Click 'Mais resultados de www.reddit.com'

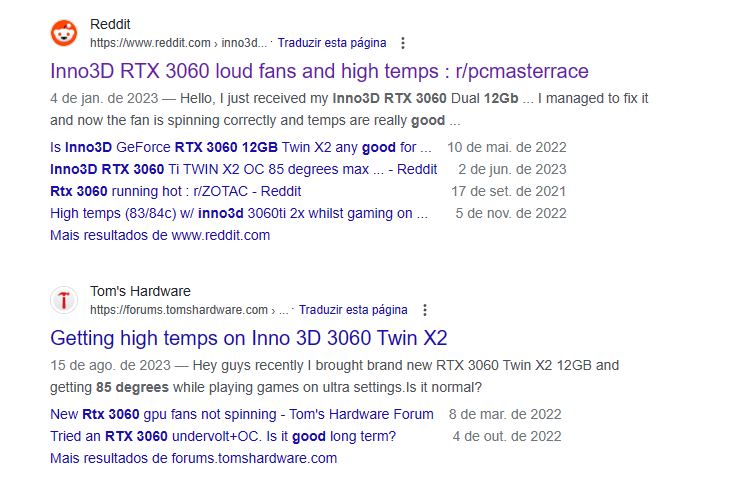click(x=160, y=235)
